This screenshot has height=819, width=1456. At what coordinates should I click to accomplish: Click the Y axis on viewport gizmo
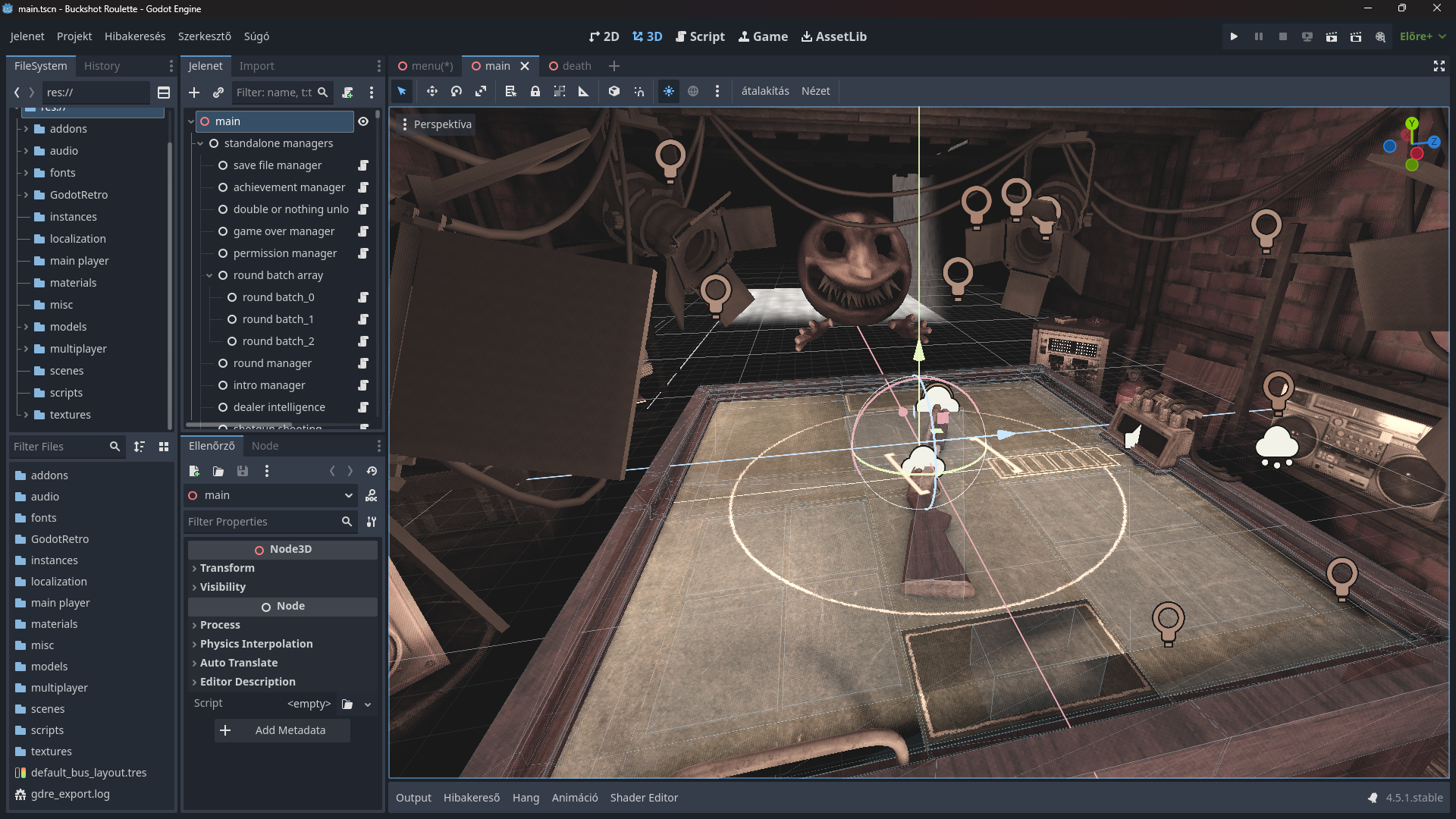[1411, 124]
